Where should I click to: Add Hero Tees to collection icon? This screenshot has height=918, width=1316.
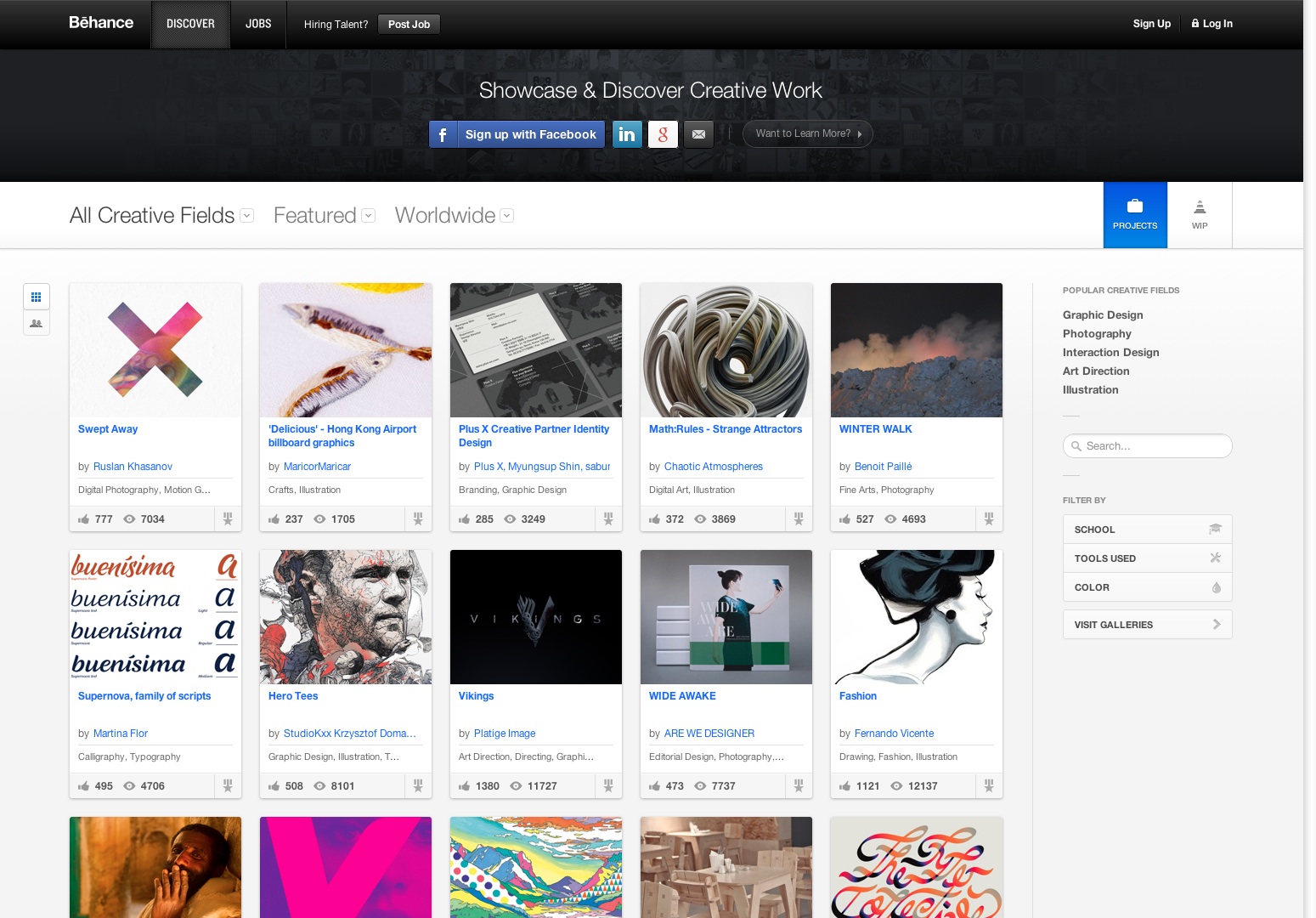click(418, 785)
